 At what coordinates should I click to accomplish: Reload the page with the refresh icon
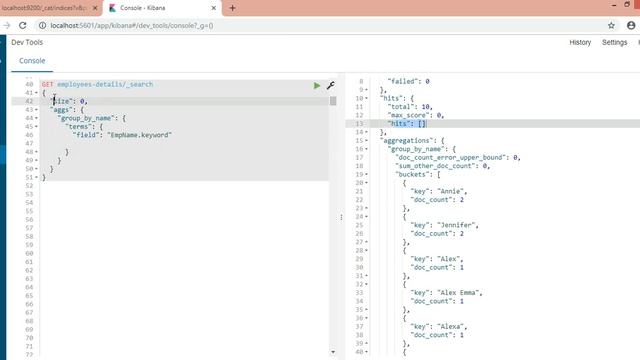[x=23, y=25]
